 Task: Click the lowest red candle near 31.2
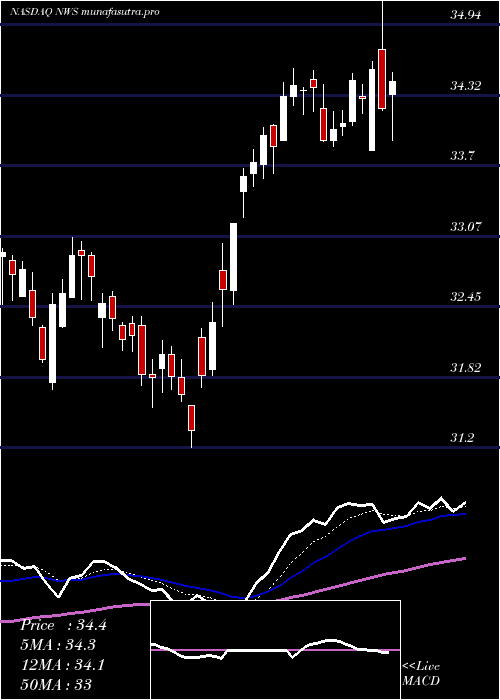(192, 418)
